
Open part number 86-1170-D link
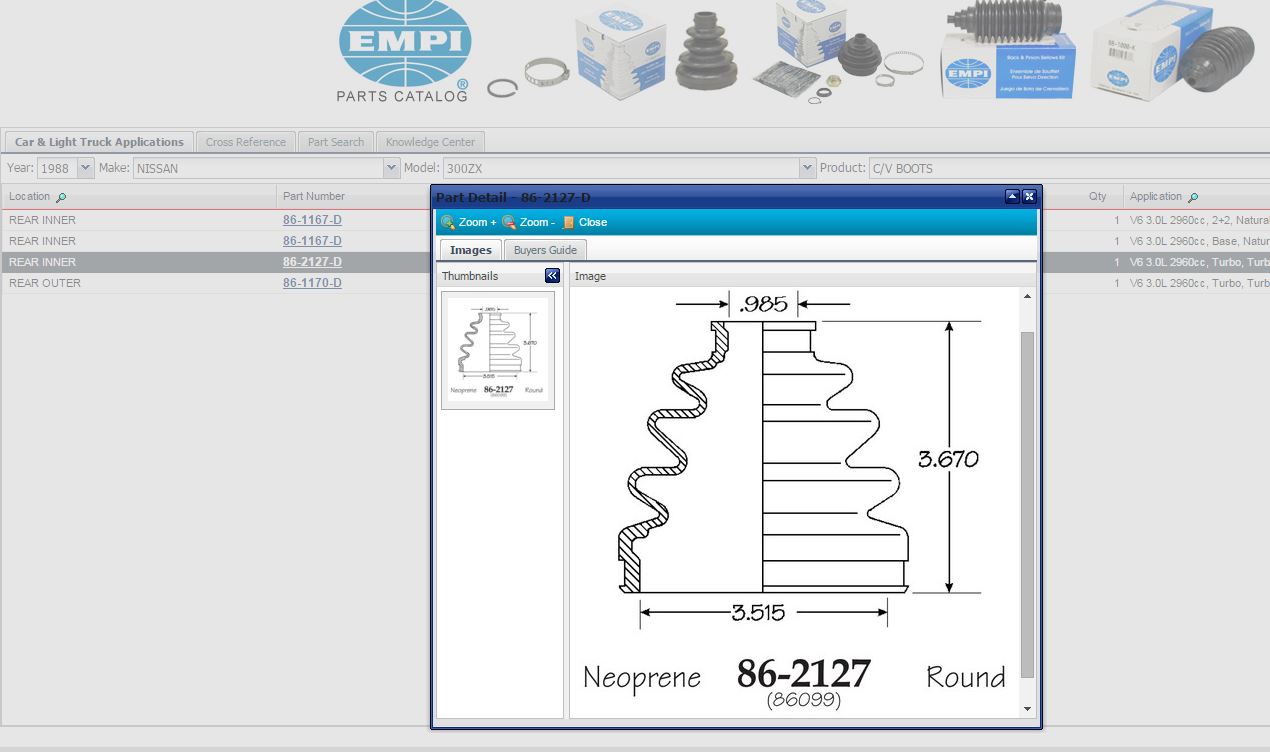pyautogui.click(x=312, y=283)
